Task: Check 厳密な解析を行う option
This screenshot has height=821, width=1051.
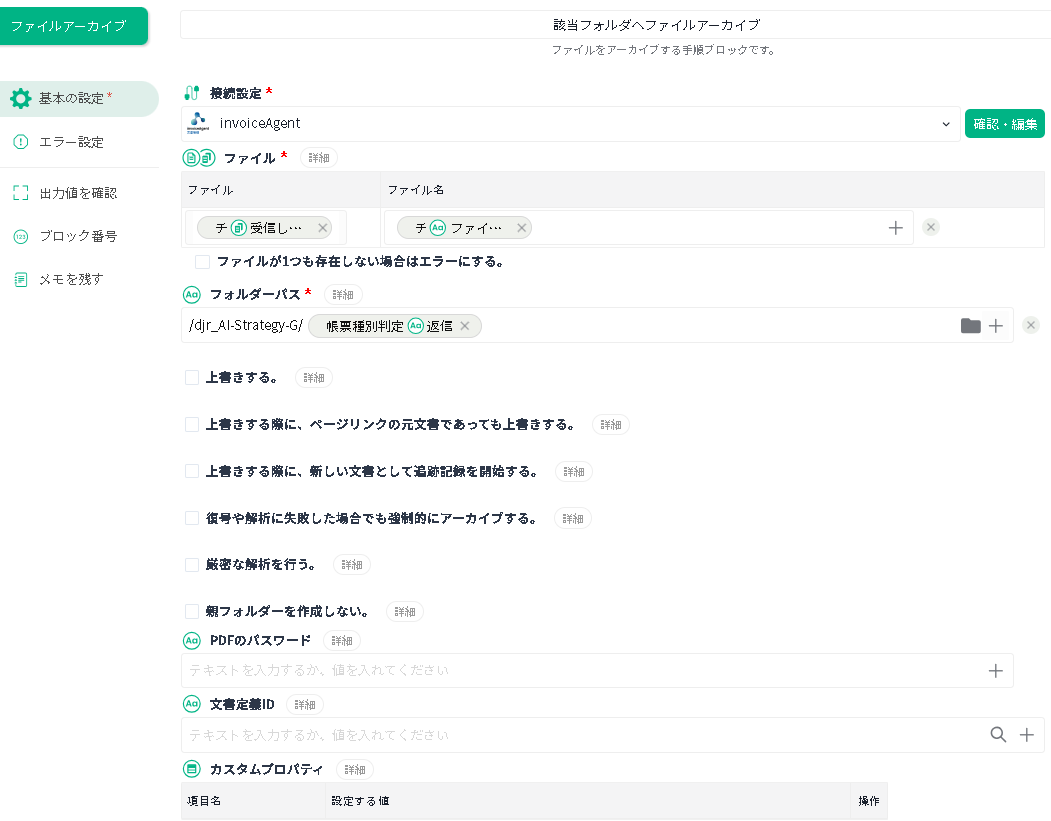Action: pos(192,565)
